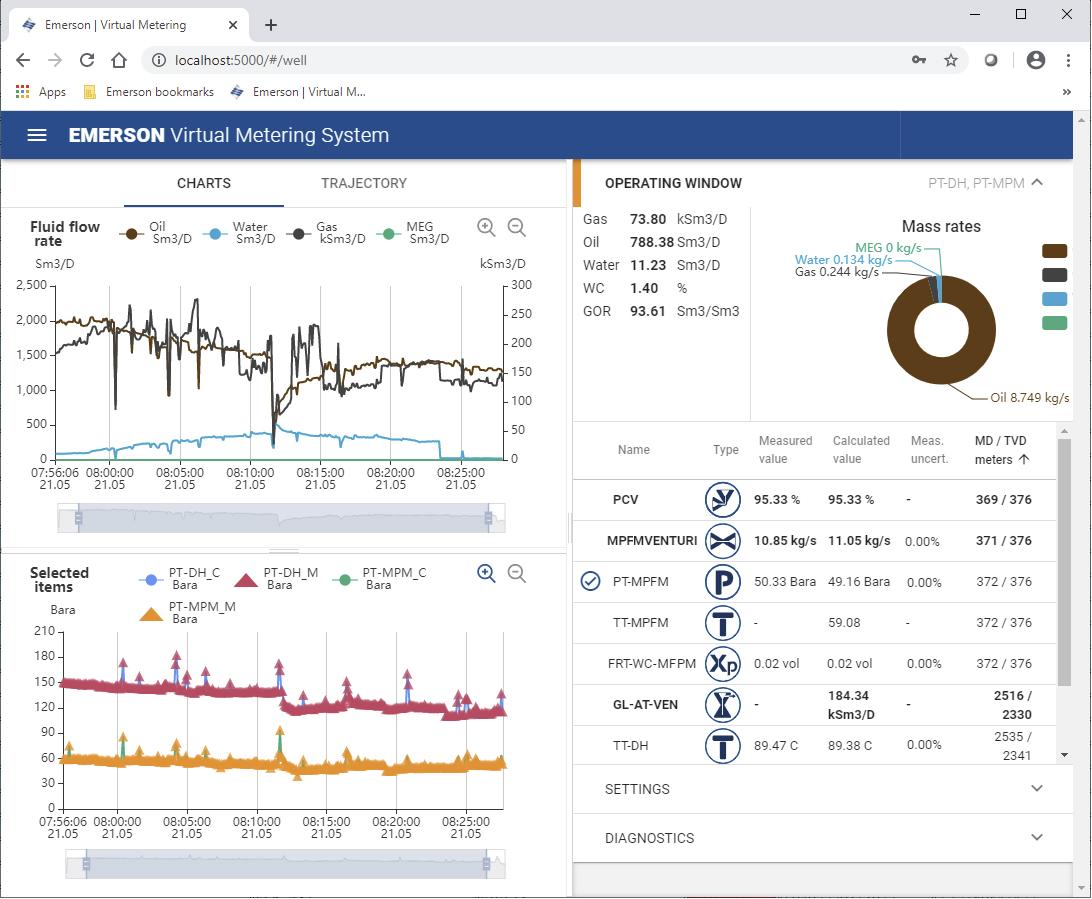The height and width of the screenshot is (899, 1092).
Task: Toggle PT-DH_M series in legend
Action: pos(276,579)
